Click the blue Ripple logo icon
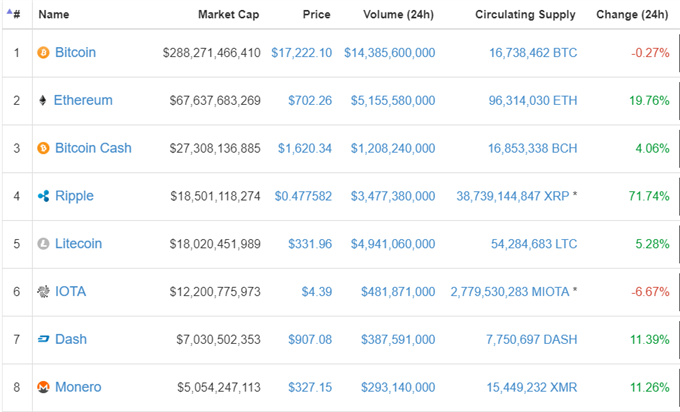 pos(43,196)
